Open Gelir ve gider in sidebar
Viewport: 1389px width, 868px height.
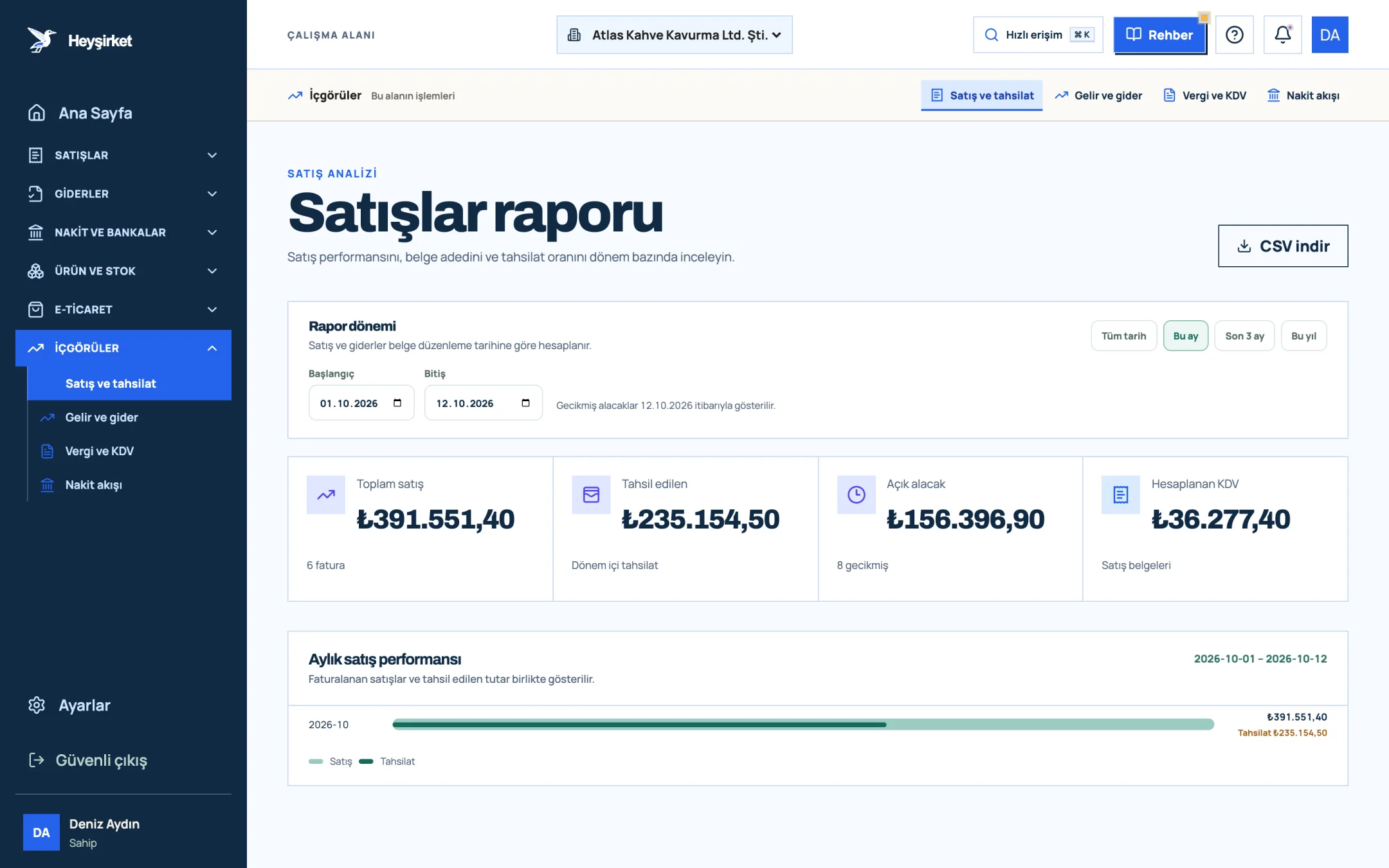(x=129, y=417)
